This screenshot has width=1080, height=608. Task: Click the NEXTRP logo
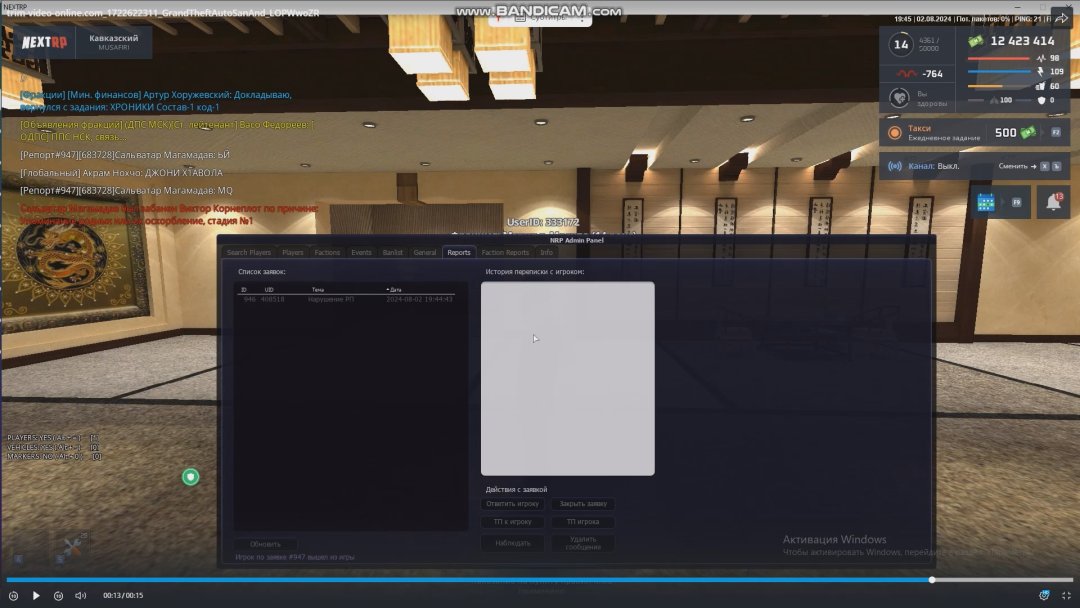coord(44,43)
